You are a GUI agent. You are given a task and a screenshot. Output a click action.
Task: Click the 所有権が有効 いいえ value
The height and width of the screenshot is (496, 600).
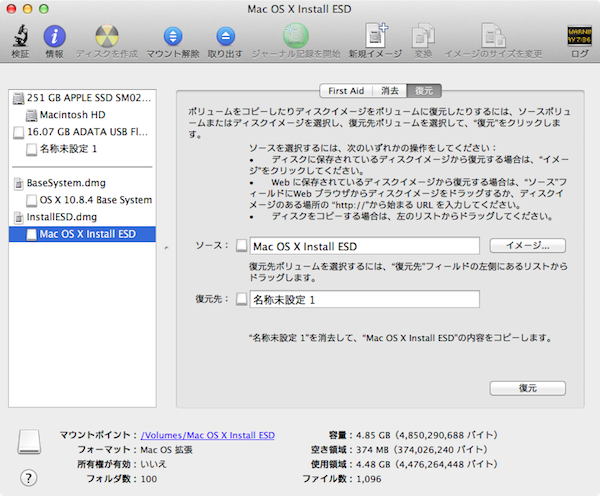153,464
